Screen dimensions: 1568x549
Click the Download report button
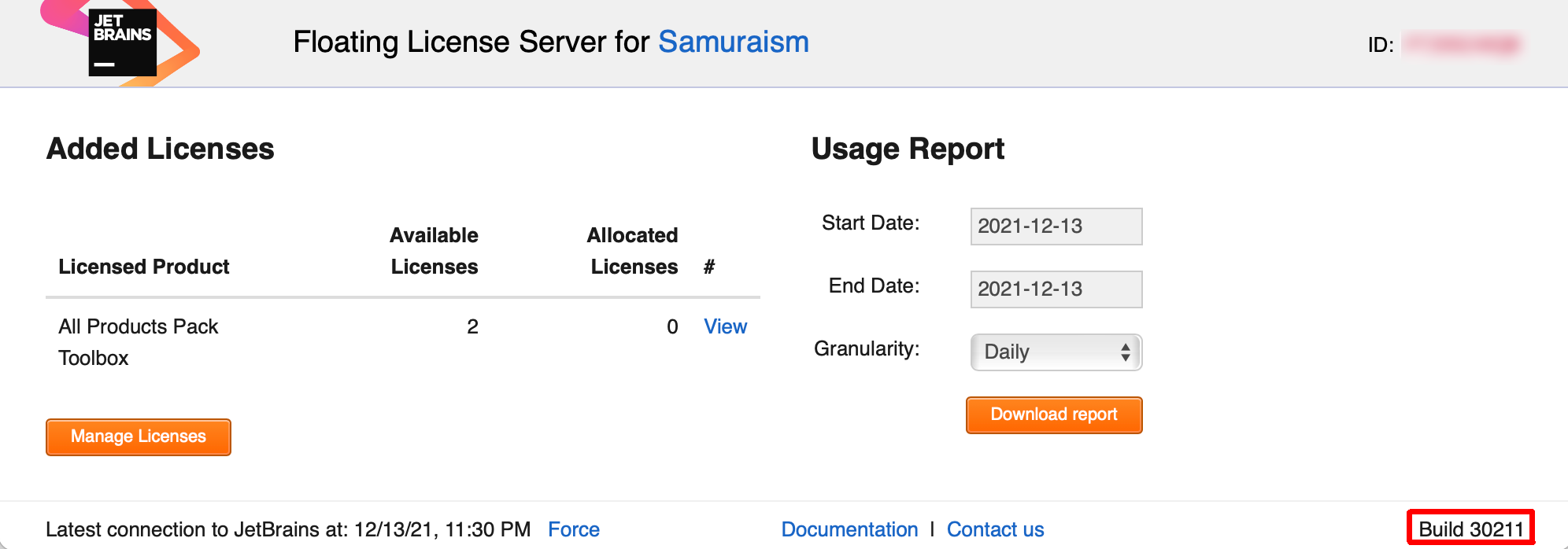[1054, 415]
